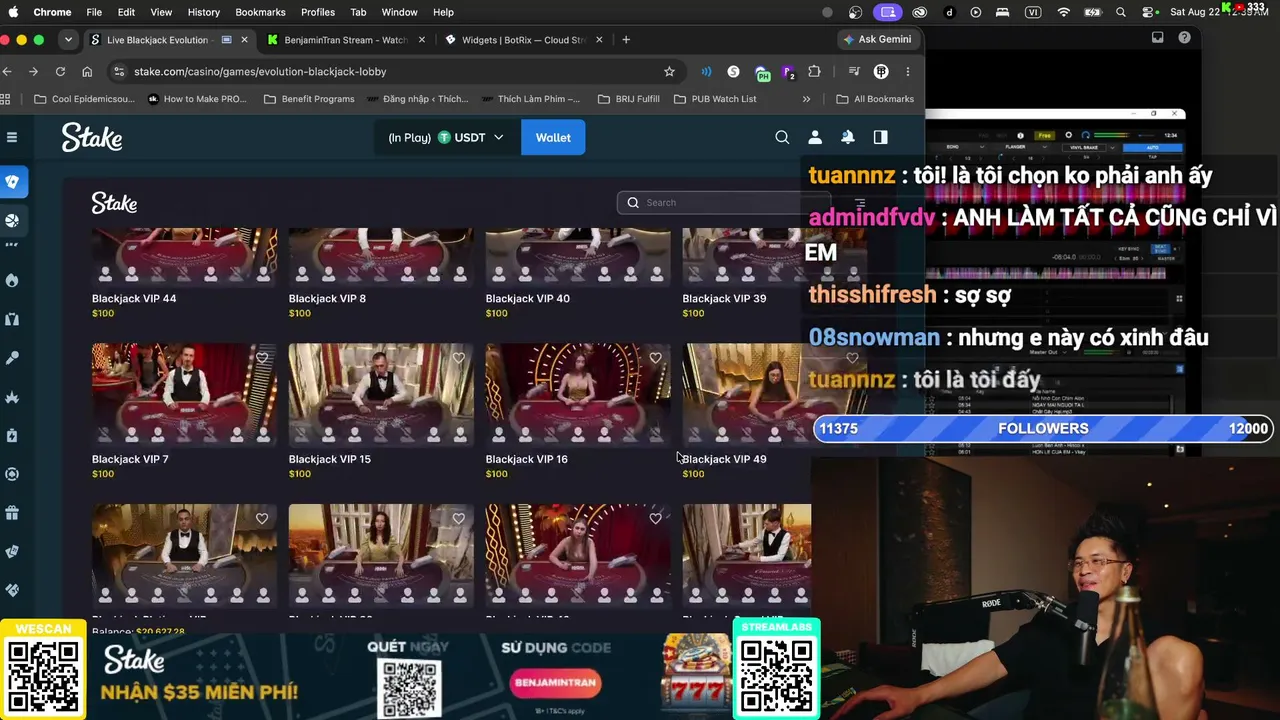Open the Blackjack VIP 15 table thumbnail
This screenshot has width=1280, height=720.
pyautogui.click(x=381, y=394)
